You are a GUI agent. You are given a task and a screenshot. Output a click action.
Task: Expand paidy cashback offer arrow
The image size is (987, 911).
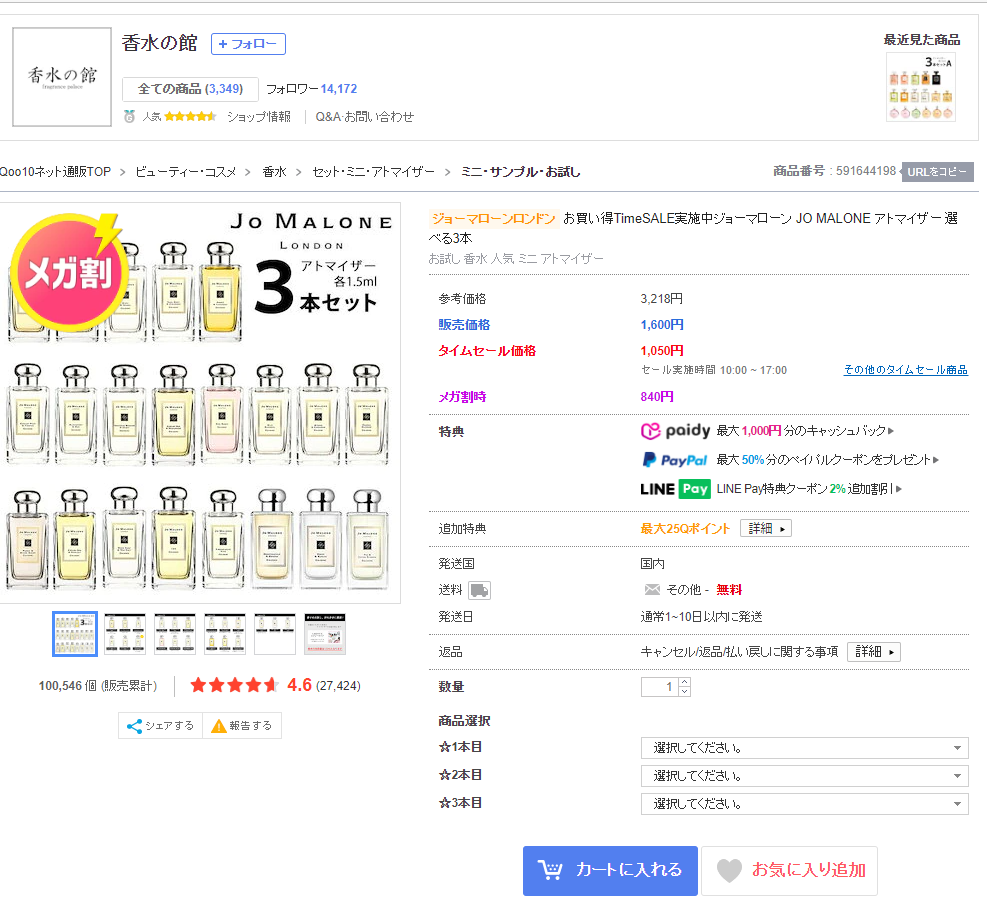(891, 431)
